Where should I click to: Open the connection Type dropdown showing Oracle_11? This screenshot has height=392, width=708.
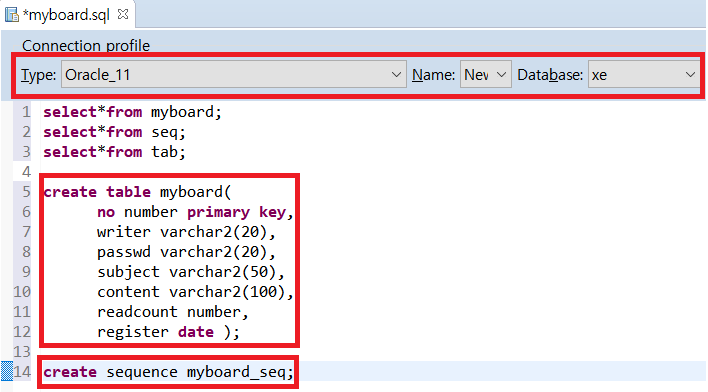[x=233, y=75]
